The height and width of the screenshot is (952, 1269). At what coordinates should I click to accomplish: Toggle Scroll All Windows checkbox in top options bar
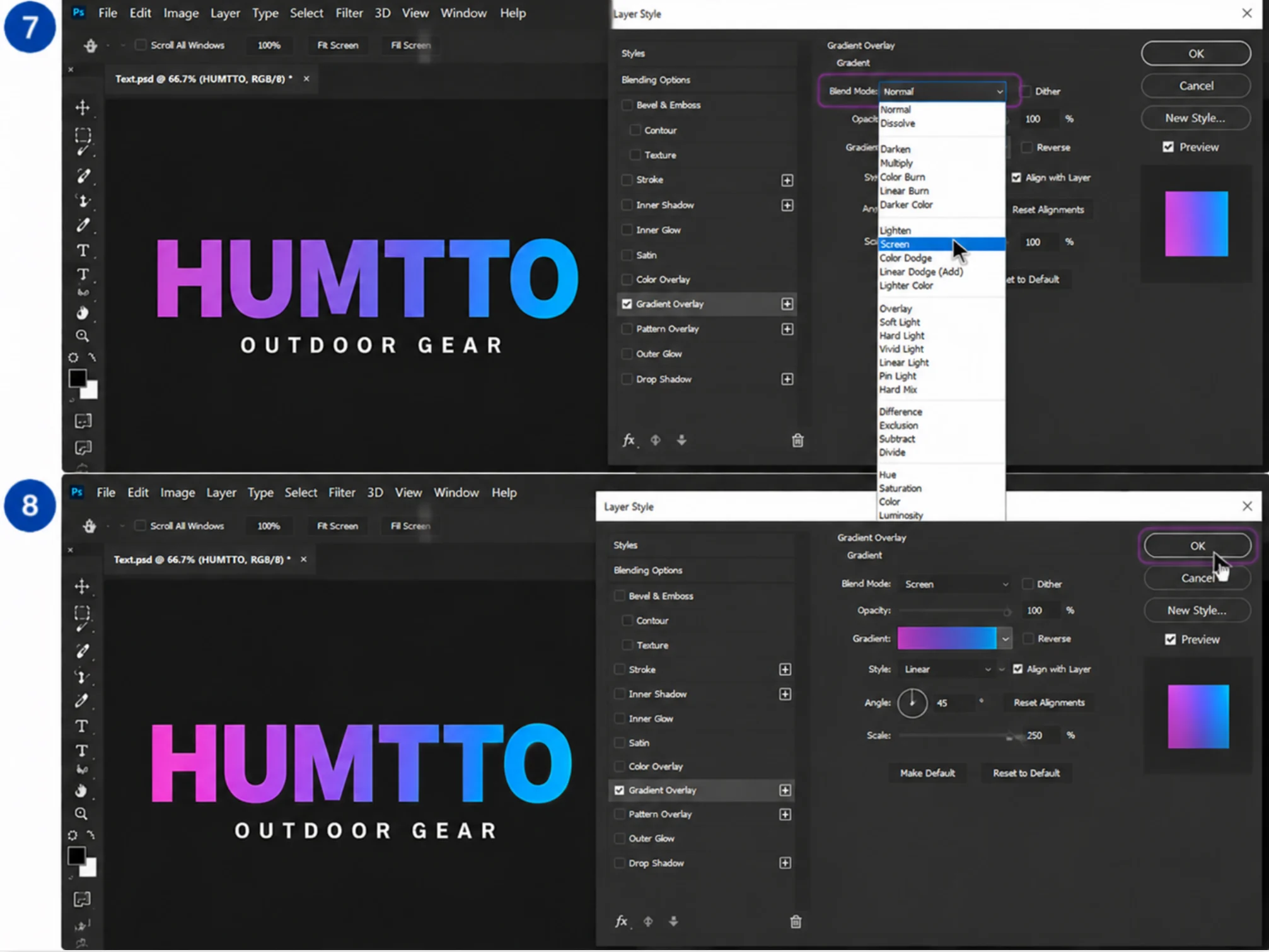click(141, 45)
